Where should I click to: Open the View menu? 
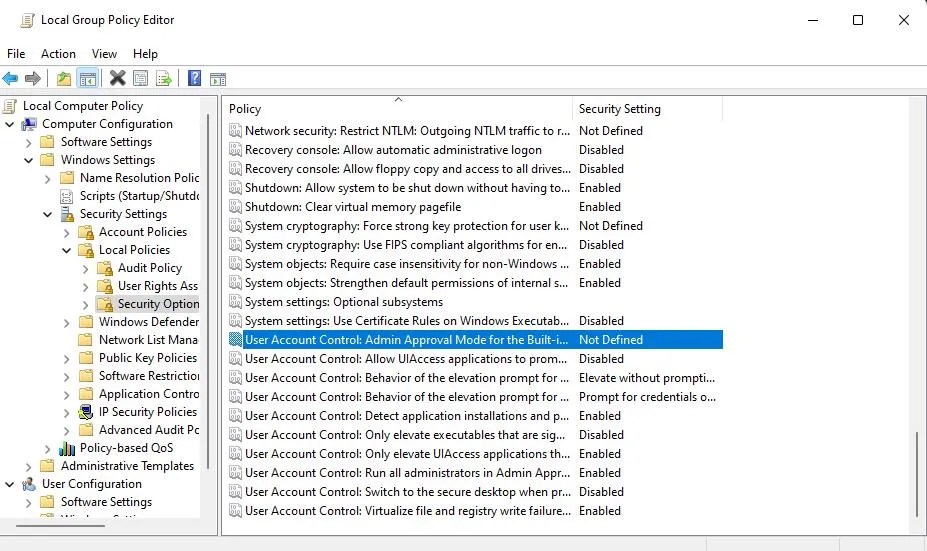[104, 54]
